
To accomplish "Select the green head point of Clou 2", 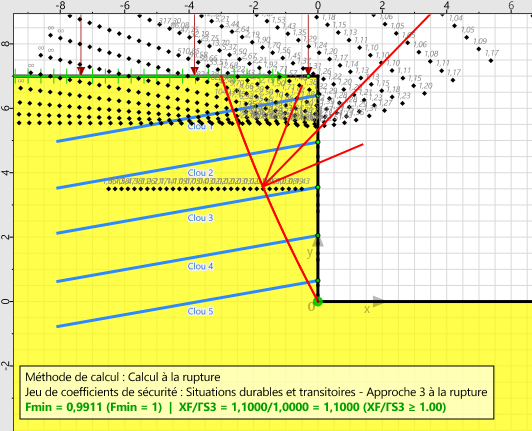I will pyautogui.click(x=318, y=142).
